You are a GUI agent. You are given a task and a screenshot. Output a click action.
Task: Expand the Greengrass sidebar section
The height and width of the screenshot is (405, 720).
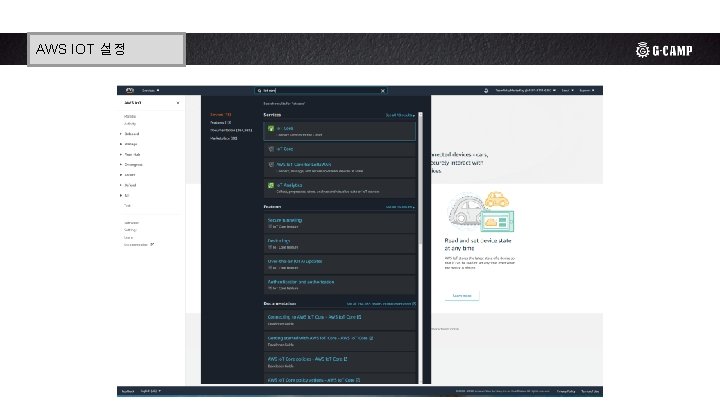(131, 164)
